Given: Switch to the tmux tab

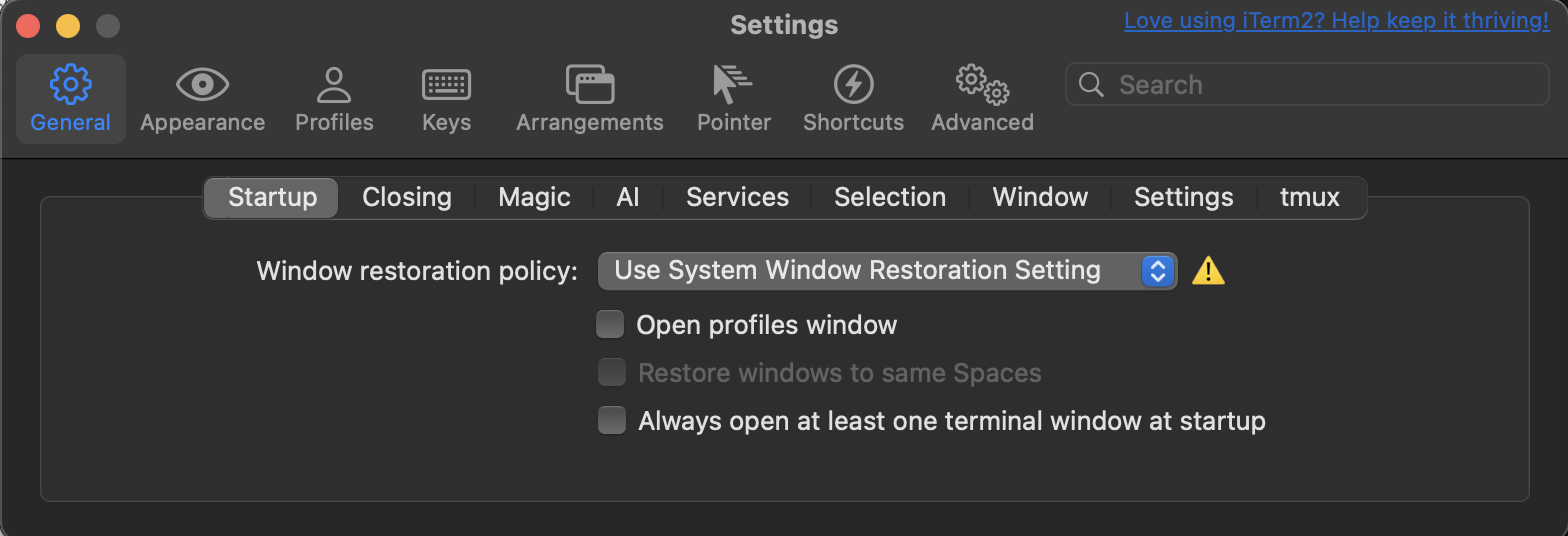Looking at the screenshot, I should (1309, 198).
